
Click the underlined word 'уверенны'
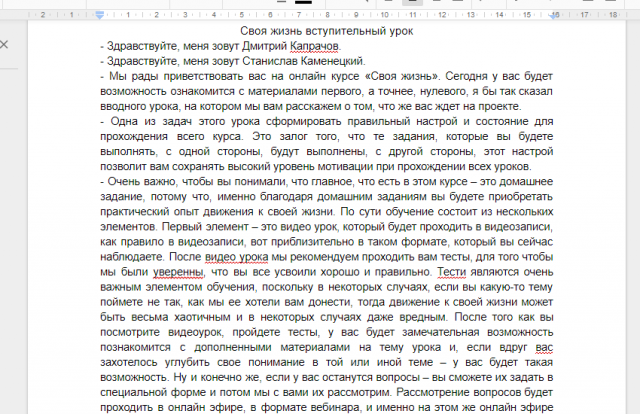click(x=178, y=272)
